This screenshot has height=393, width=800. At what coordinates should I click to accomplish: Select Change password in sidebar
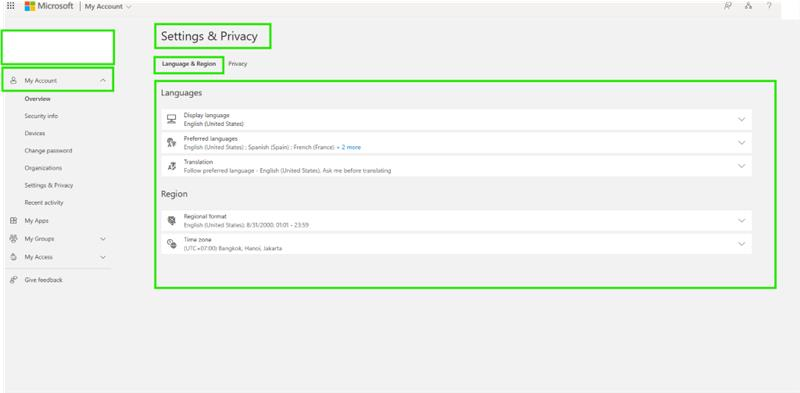click(48, 151)
